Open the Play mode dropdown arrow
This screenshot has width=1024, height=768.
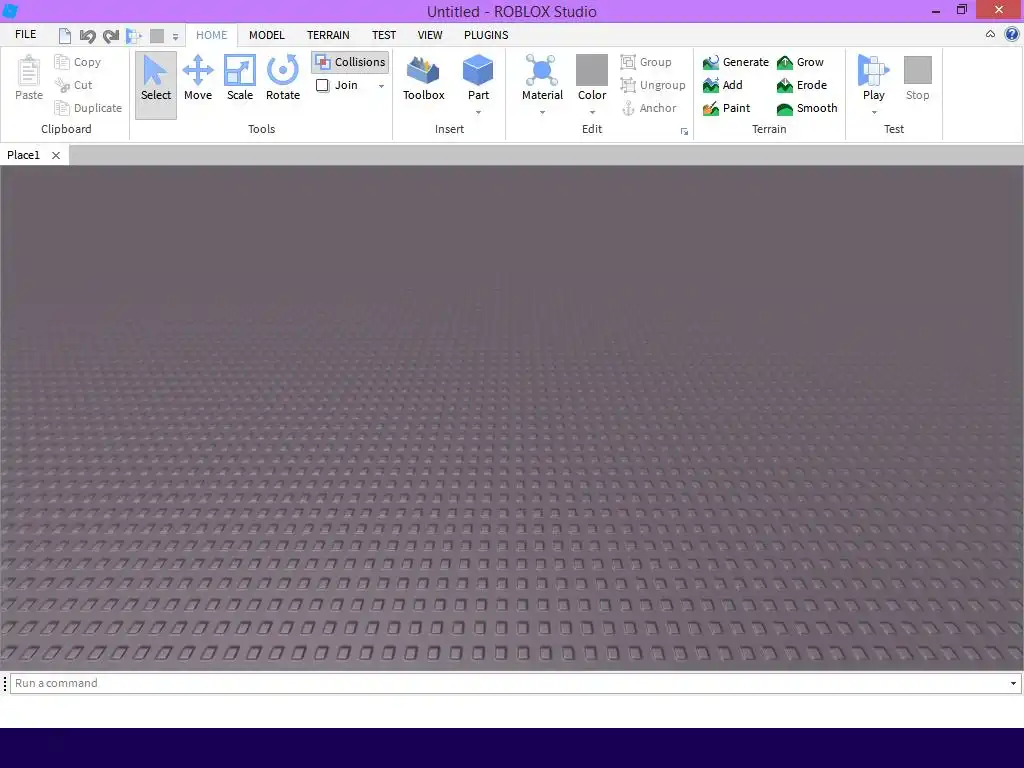(x=874, y=112)
